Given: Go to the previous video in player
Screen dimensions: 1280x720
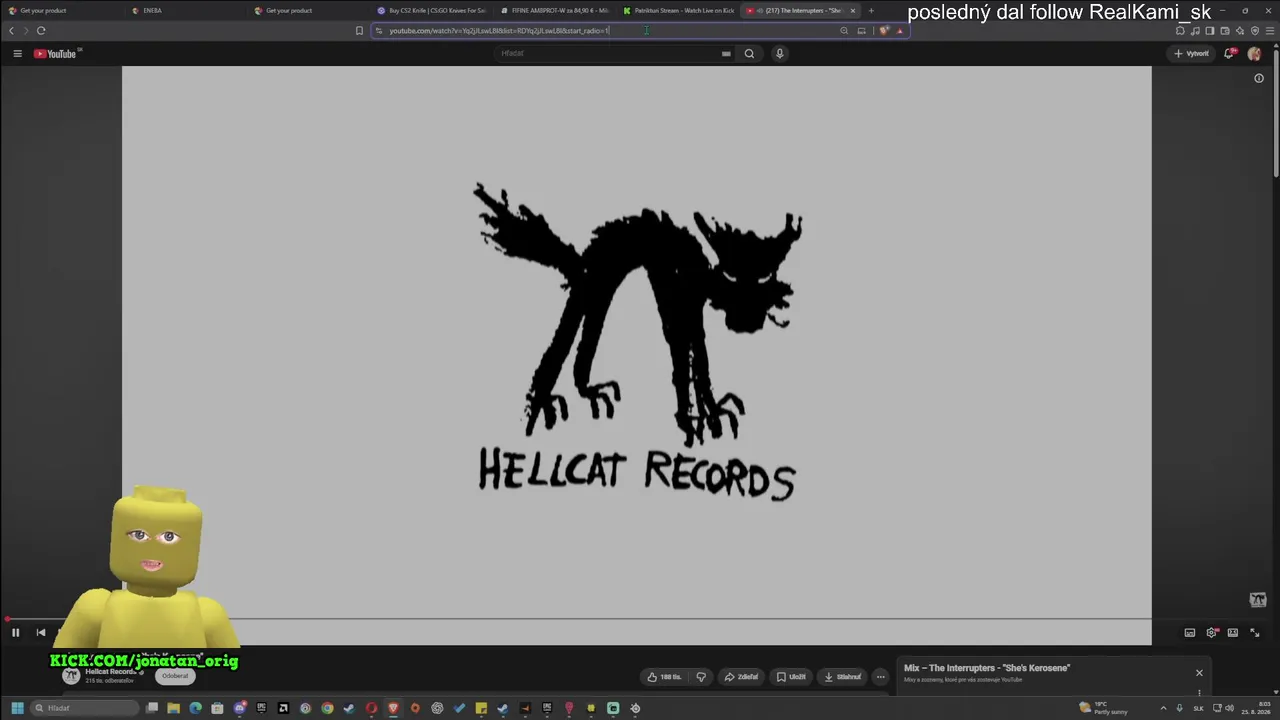Looking at the screenshot, I should tap(41, 632).
